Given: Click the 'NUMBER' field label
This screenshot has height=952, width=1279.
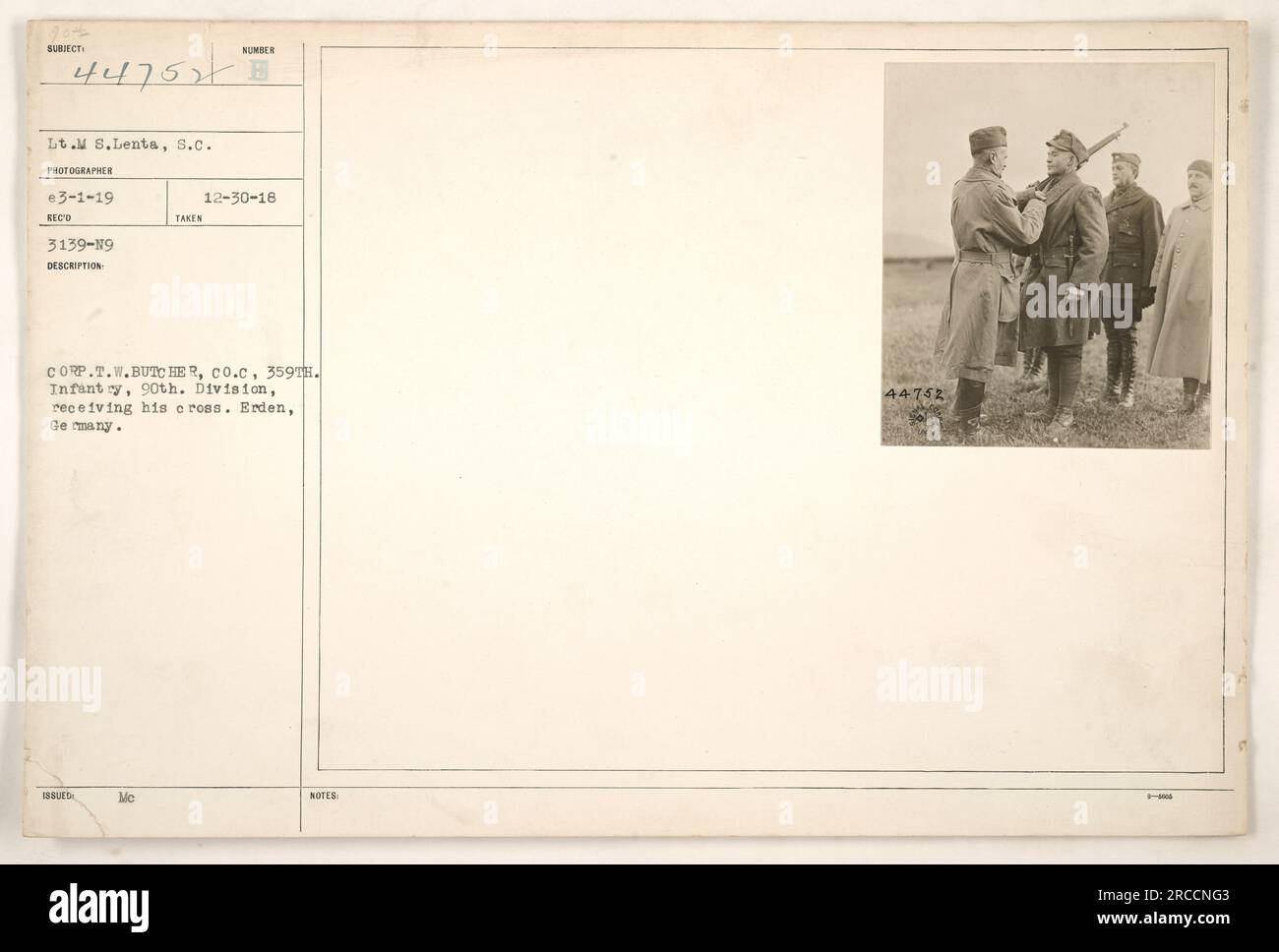Looking at the screenshot, I should tap(258, 50).
